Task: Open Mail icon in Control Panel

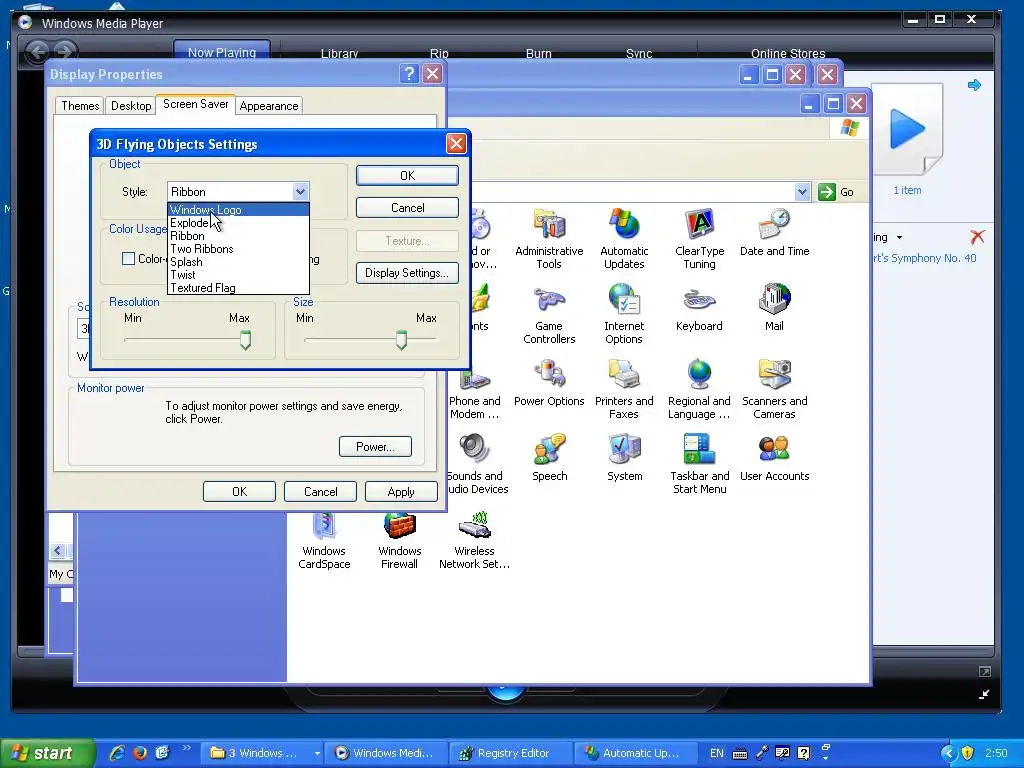Action: 774,308
